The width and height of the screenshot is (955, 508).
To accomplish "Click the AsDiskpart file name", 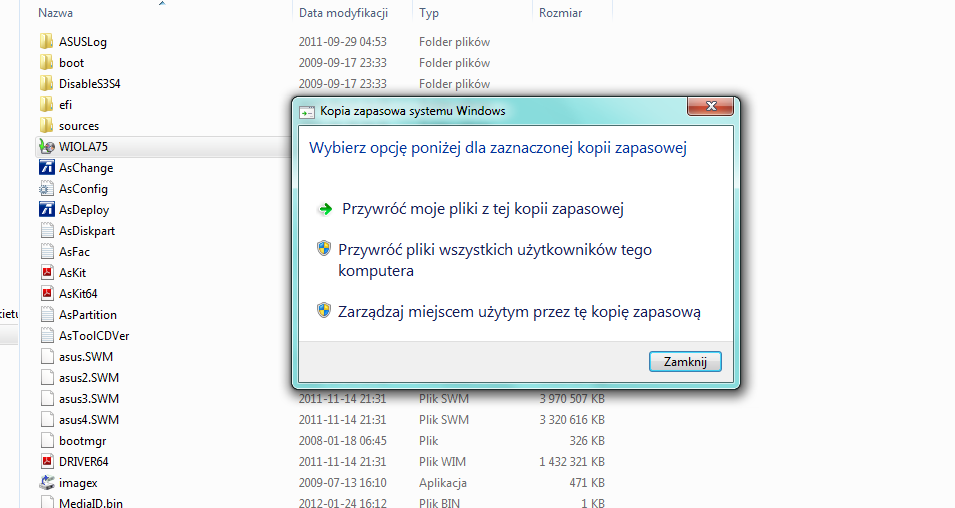I will click(x=86, y=231).
